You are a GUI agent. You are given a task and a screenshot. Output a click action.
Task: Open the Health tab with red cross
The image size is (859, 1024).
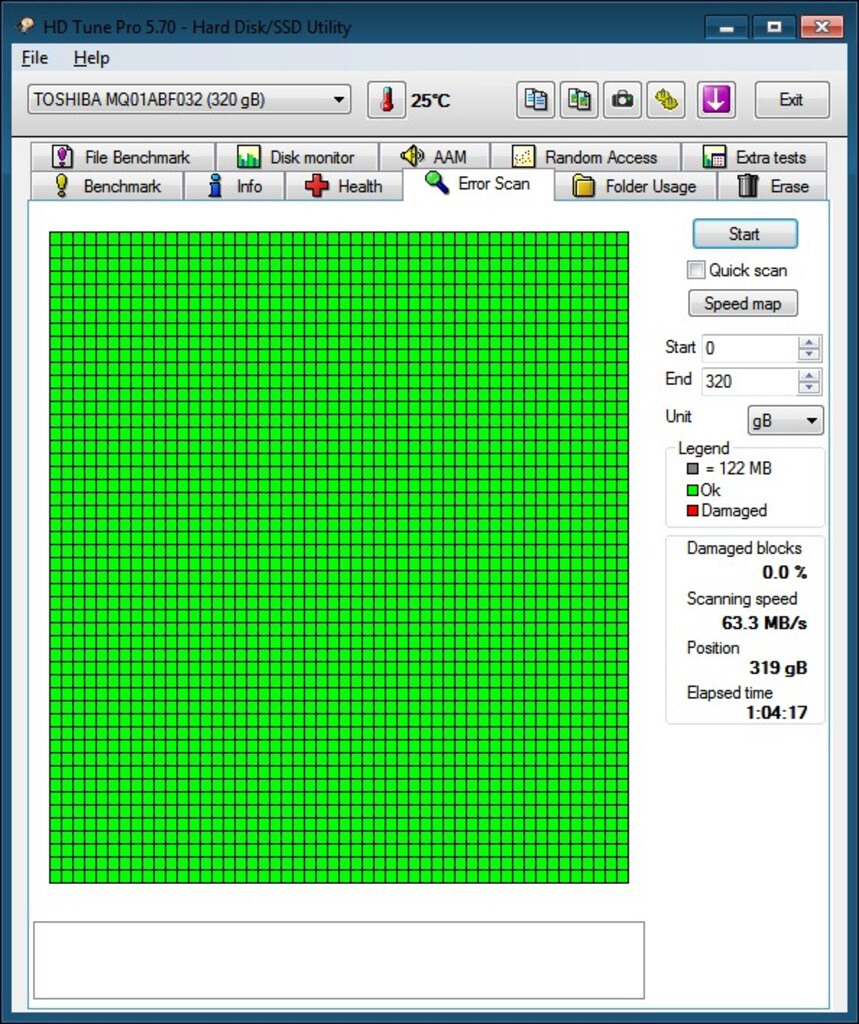click(344, 186)
